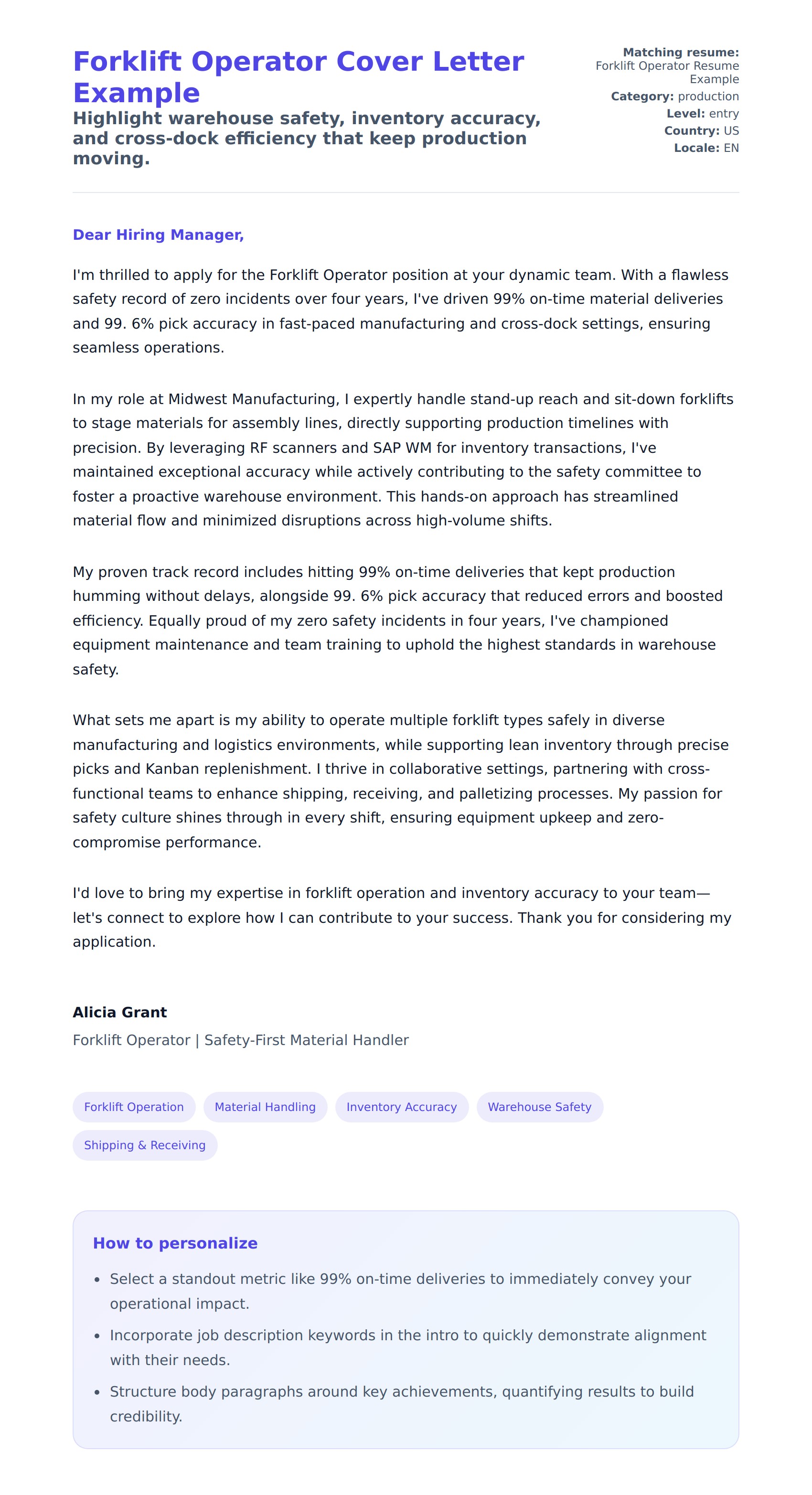This screenshot has height=1495, width=812.
Task: Click the Locale EN label
Action: click(x=706, y=148)
